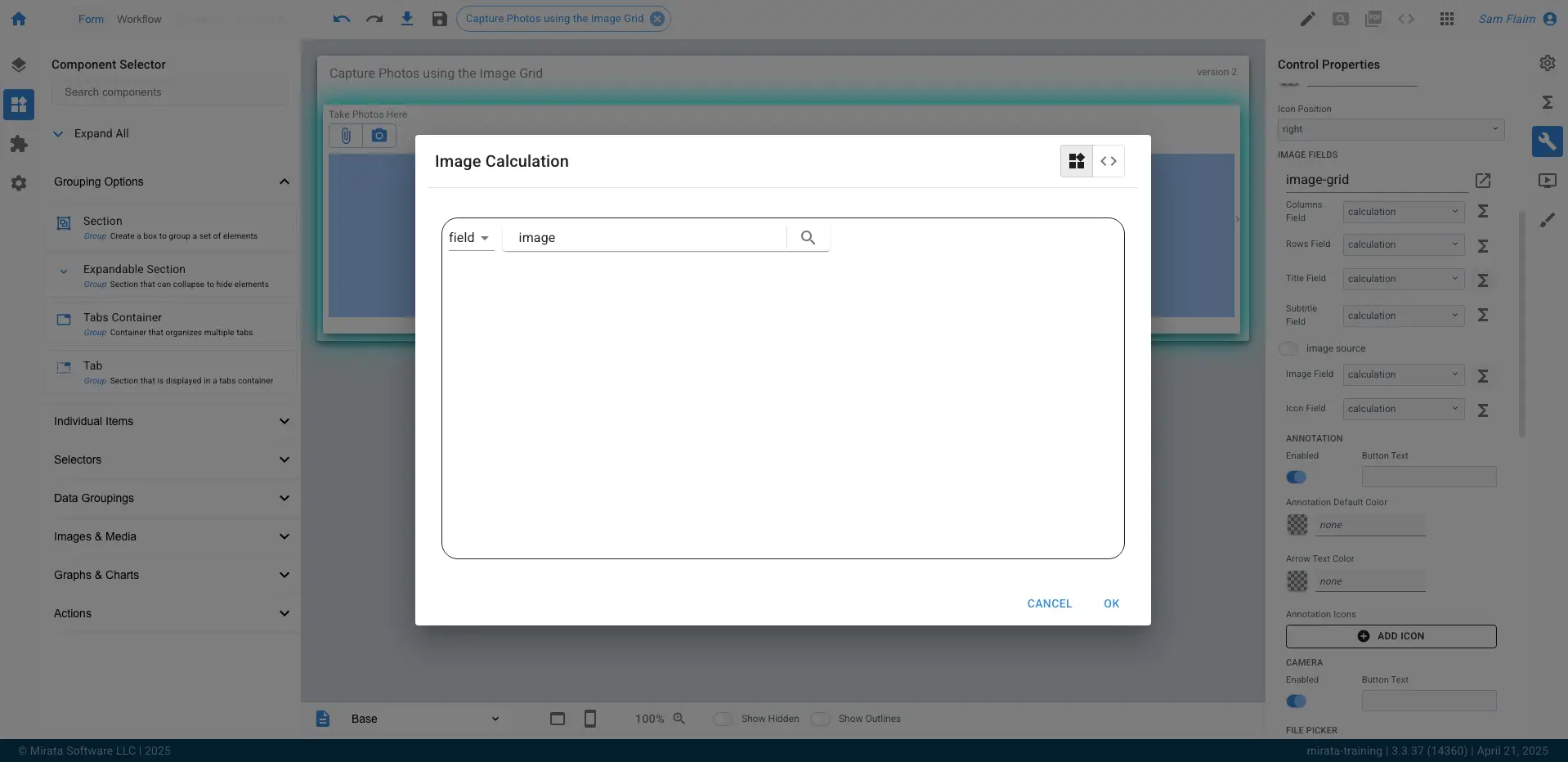Open the sigma calculation editor for Columns Field
Viewport: 1568px width, 762px height.
[1484, 211]
